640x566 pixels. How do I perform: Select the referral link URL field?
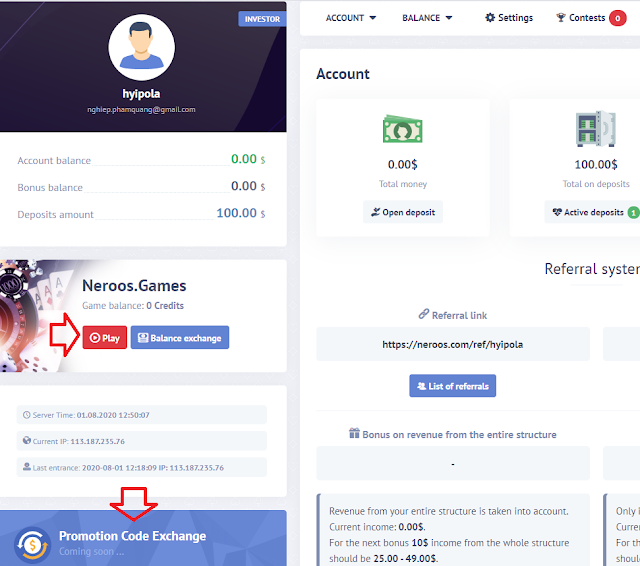[453, 344]
